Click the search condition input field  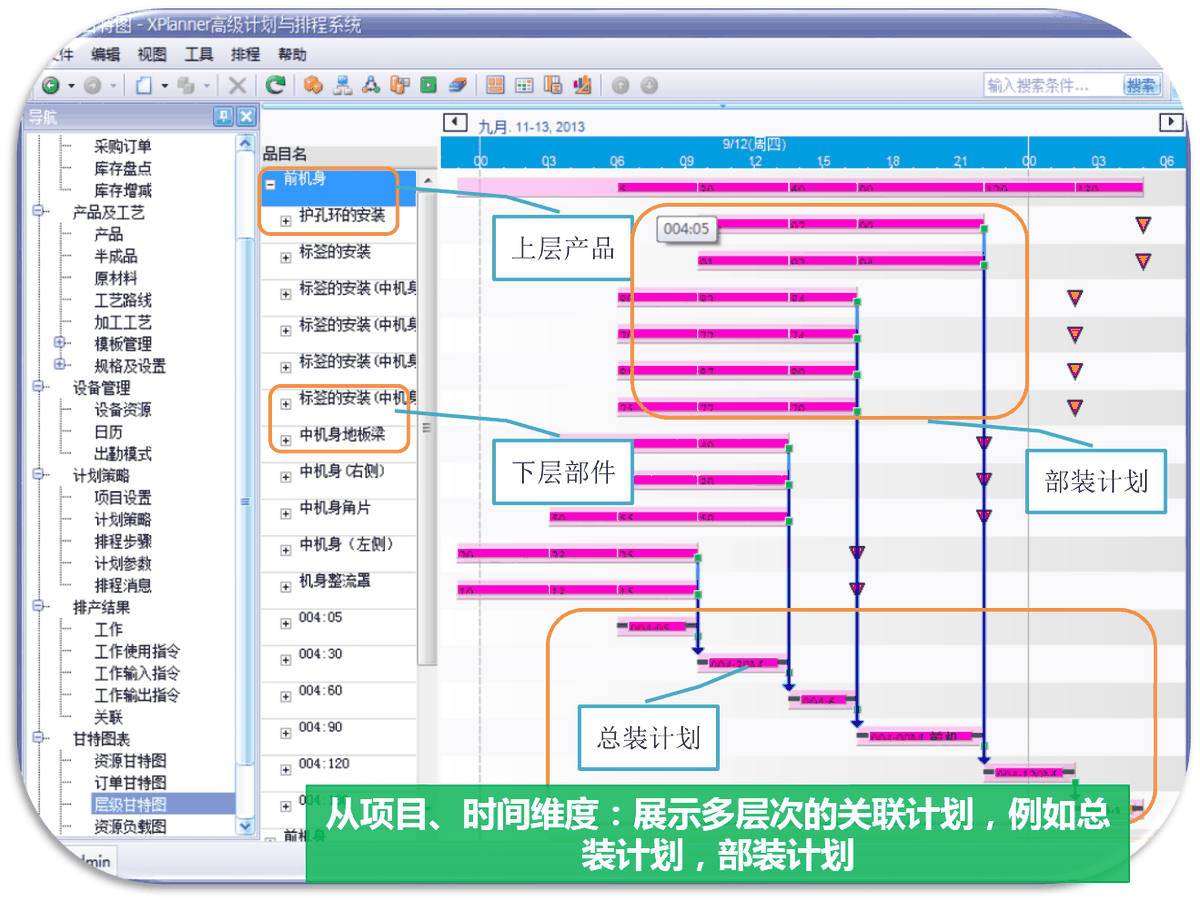(1052, 86)
